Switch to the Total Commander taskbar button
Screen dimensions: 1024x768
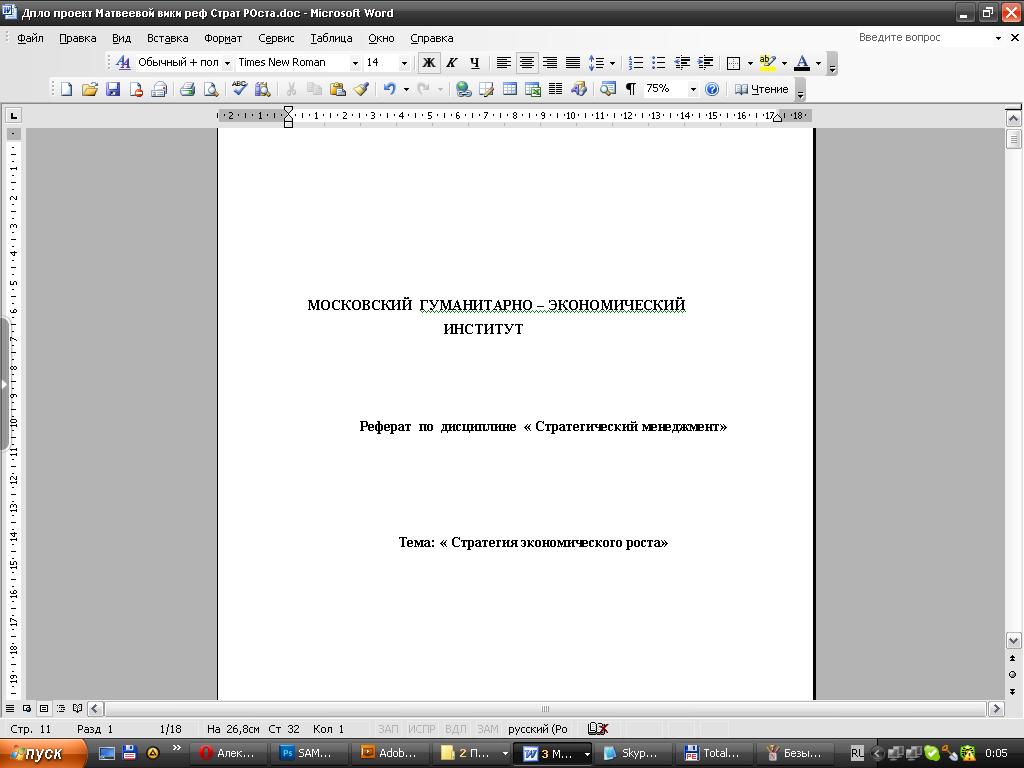pyautogui.click(x=713, y=753)
